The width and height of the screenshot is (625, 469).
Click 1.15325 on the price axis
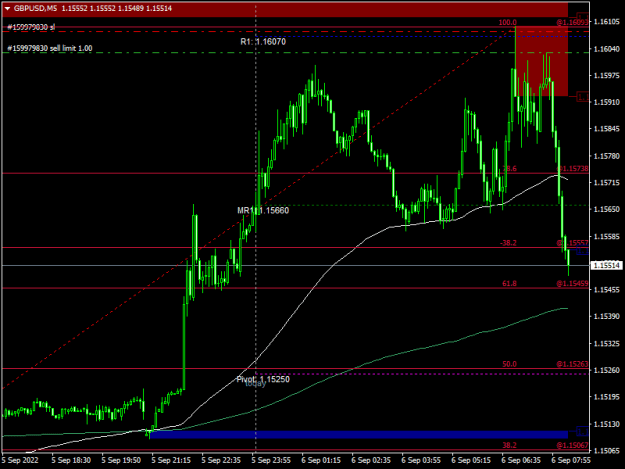pyautogui.click(x=607, y=343)
